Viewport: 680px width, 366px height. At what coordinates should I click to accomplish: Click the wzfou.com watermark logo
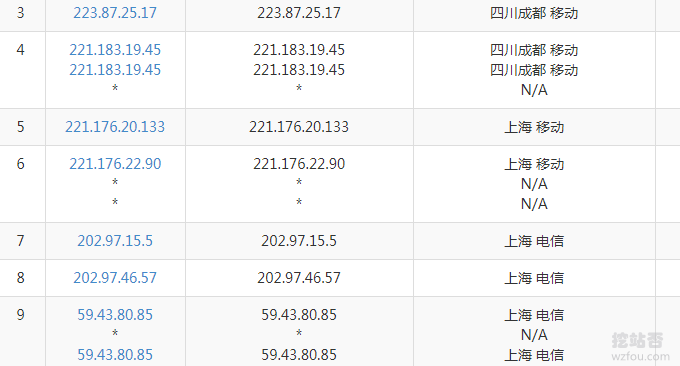[x=640, y=347]
